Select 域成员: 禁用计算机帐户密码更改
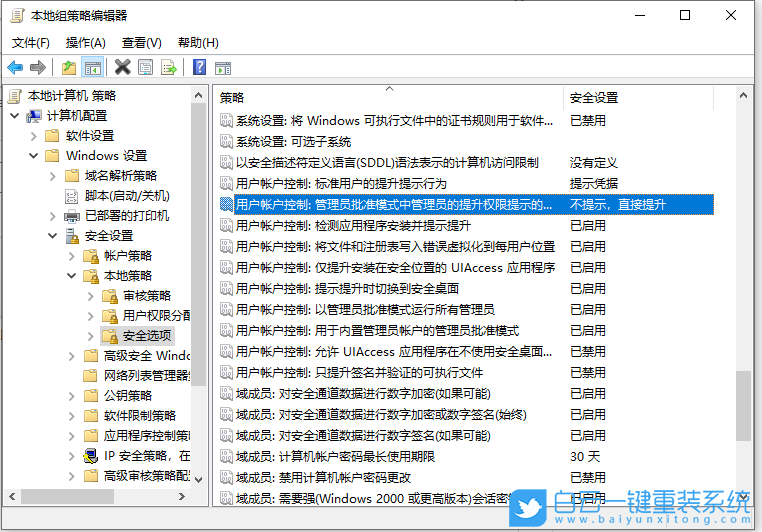This screenshot has width=762, height=532. point(323,478)
